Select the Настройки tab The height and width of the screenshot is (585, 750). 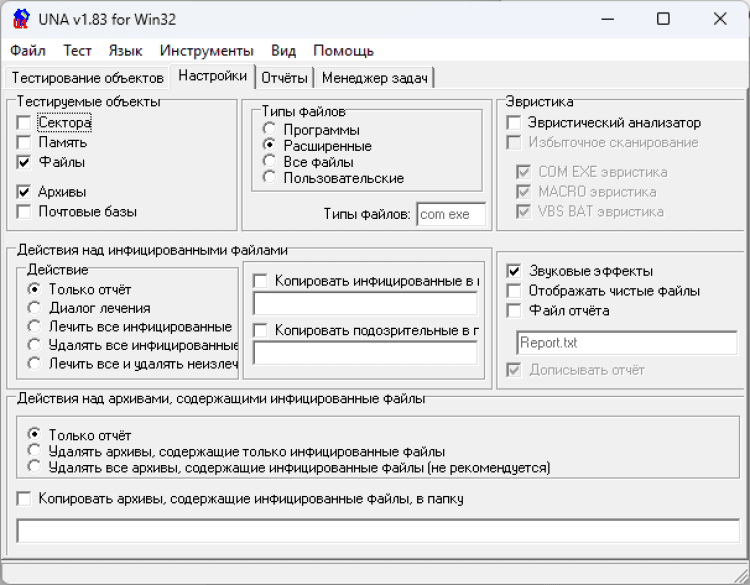(212, 76)
